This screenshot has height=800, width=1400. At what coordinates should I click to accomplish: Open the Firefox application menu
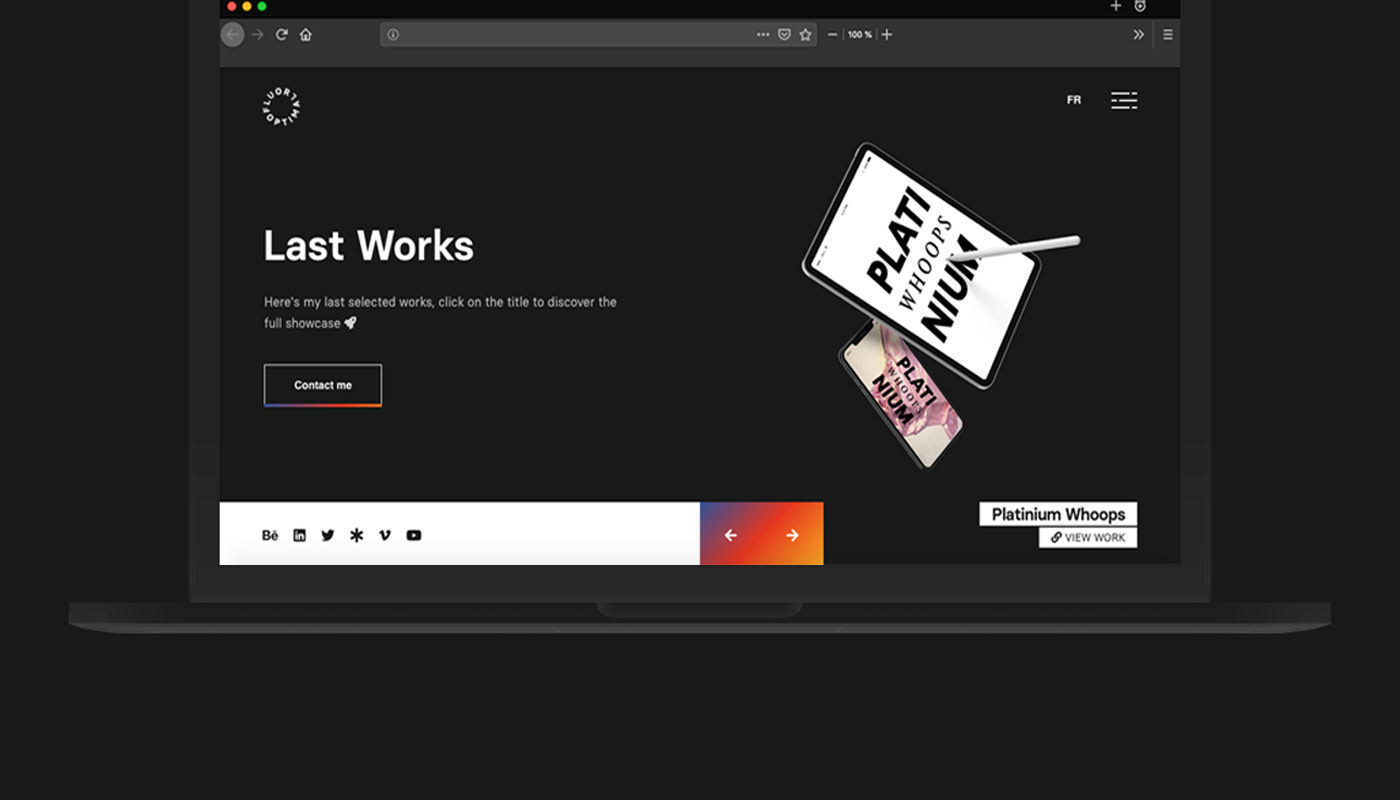1167,35
